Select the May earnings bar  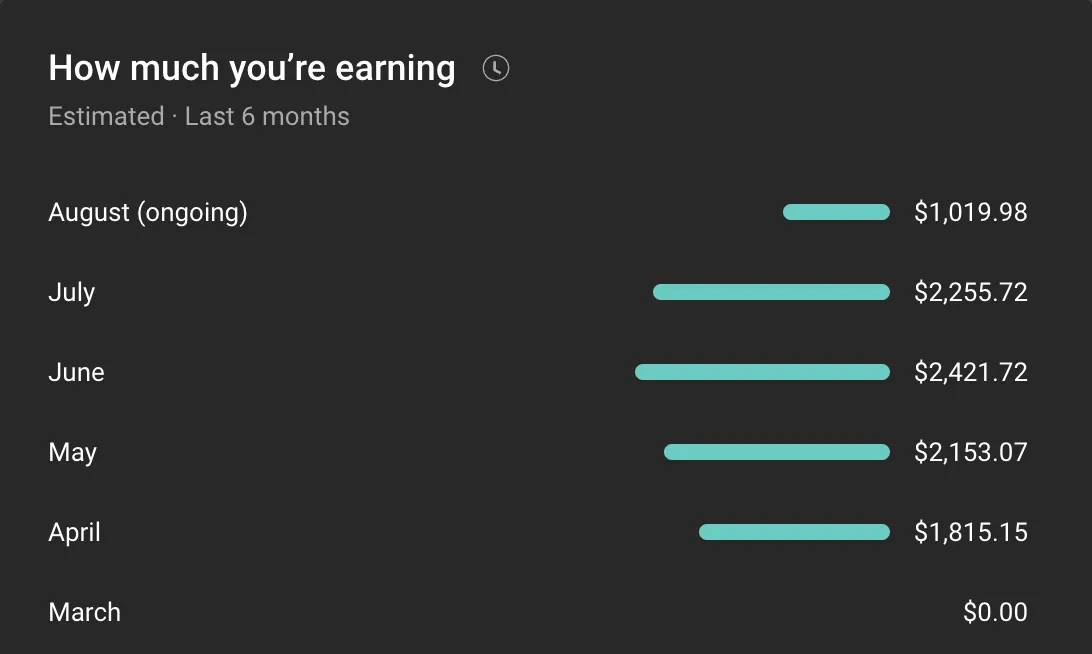(x=777, y=452)
